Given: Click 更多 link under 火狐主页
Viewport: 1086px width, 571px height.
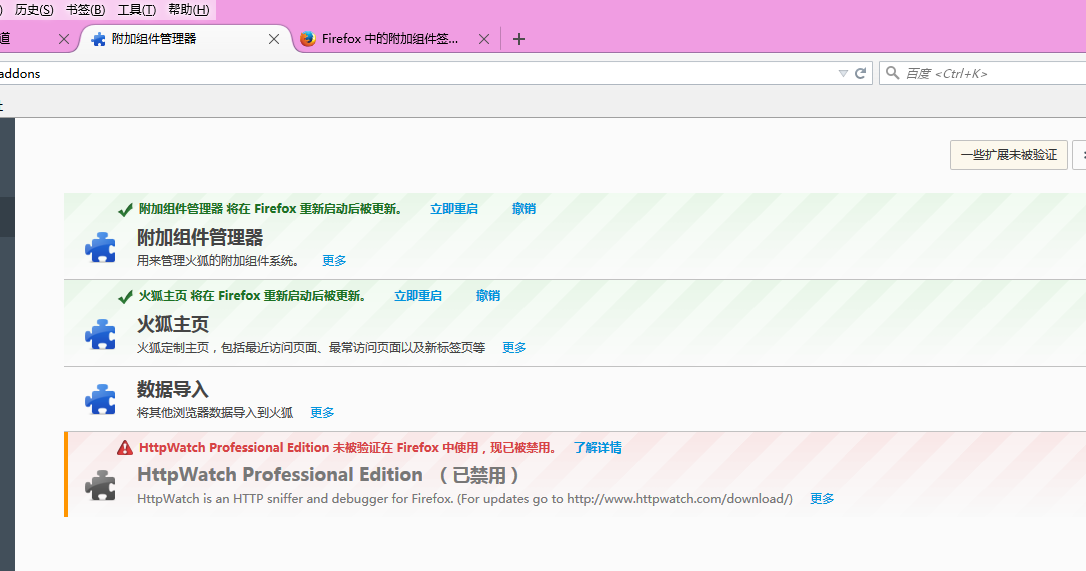Looking at the screenshot, I should [514, 348].
